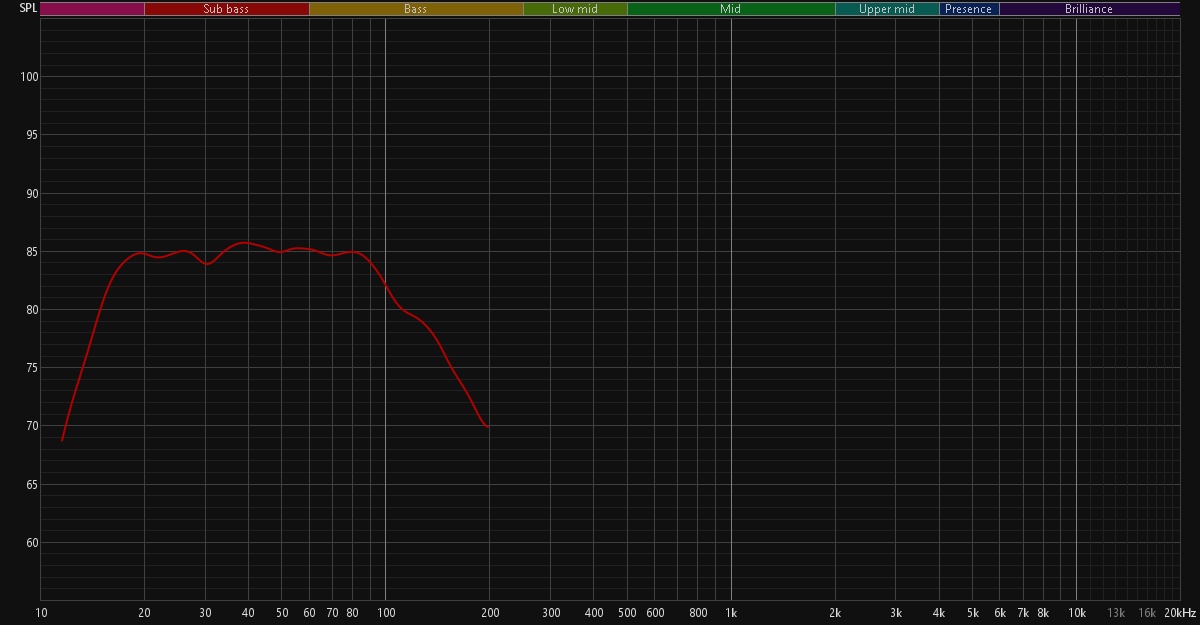The height and width of the screenshot is (625, 1200).
Task: Click the 100 value on SPL axis
Action: coord(28,77)
